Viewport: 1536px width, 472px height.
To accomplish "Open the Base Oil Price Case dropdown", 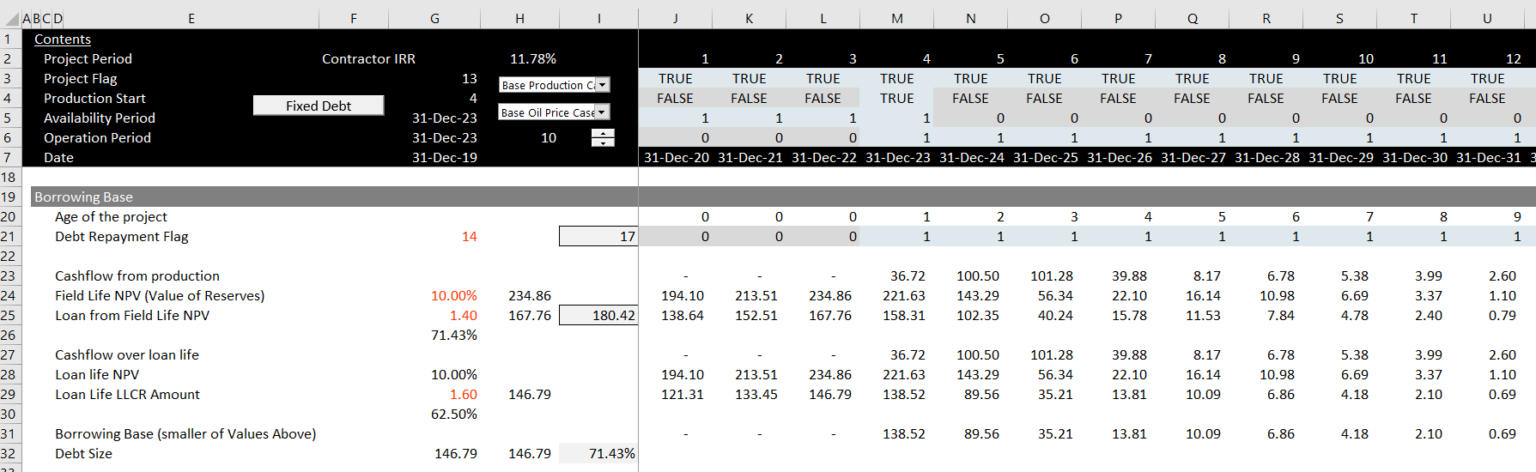I will click(602, 113).
